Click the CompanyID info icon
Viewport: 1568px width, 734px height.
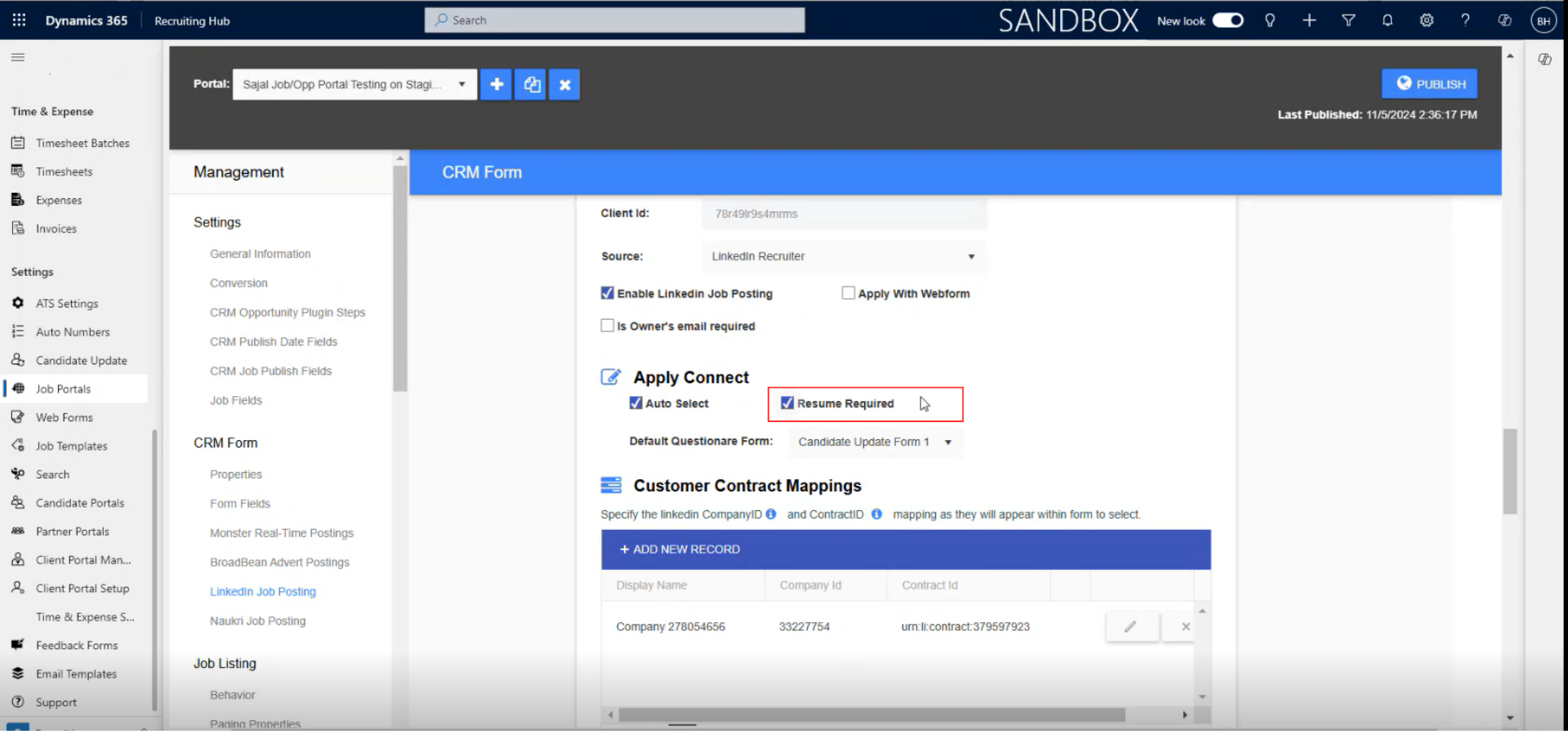[771, 514]
